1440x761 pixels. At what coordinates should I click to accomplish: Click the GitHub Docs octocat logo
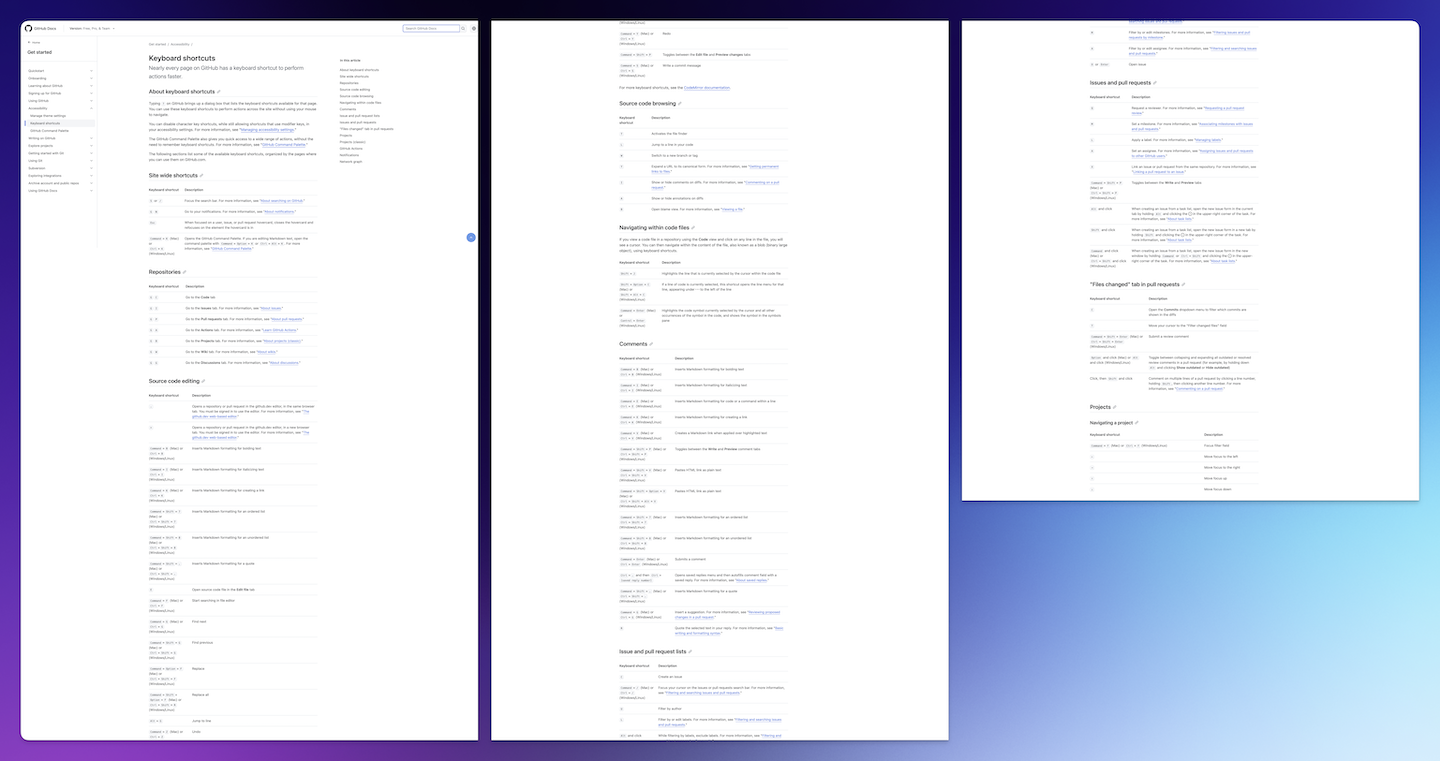pos(28,28)
